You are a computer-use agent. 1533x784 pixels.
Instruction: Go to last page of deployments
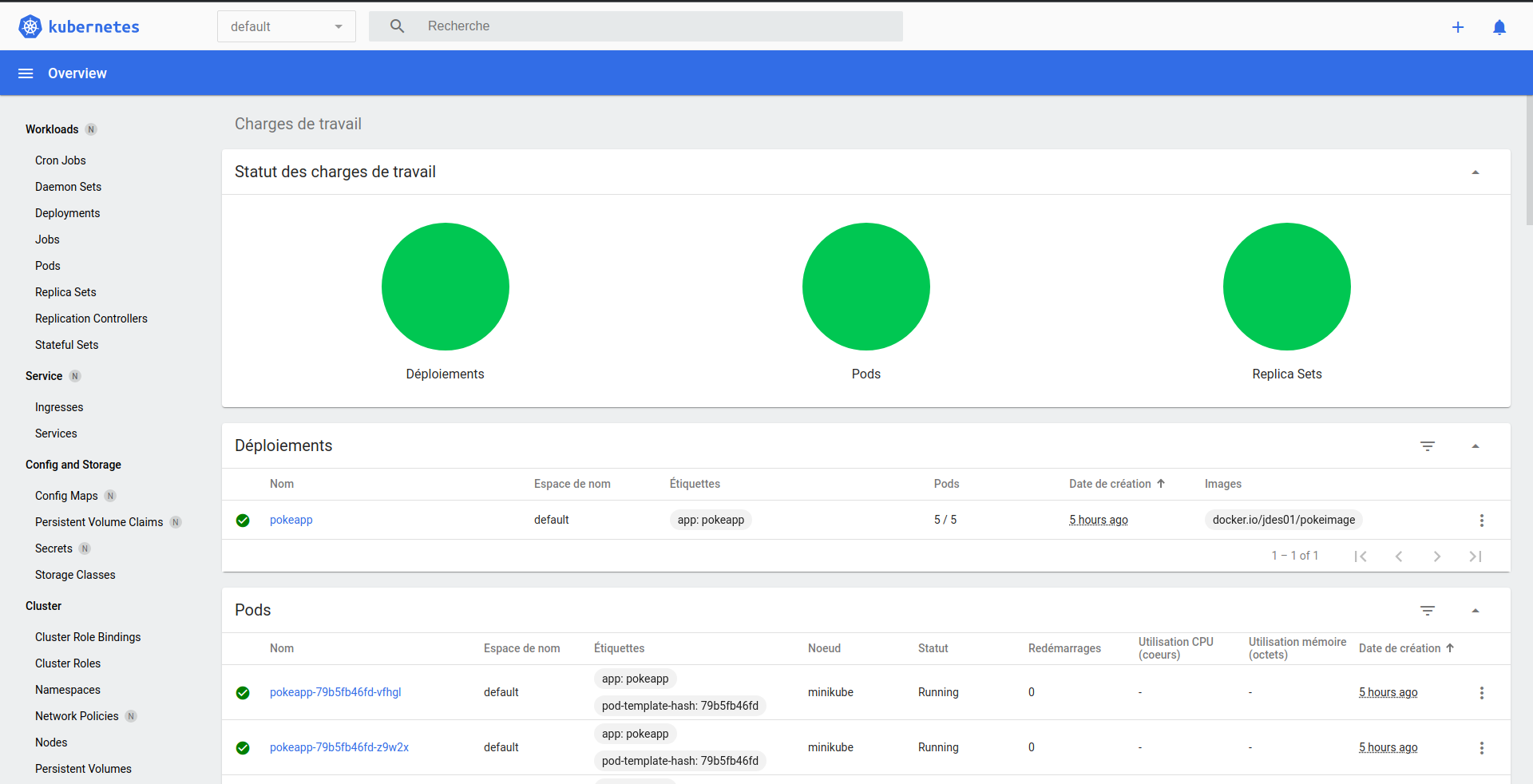click(1476, 556)
